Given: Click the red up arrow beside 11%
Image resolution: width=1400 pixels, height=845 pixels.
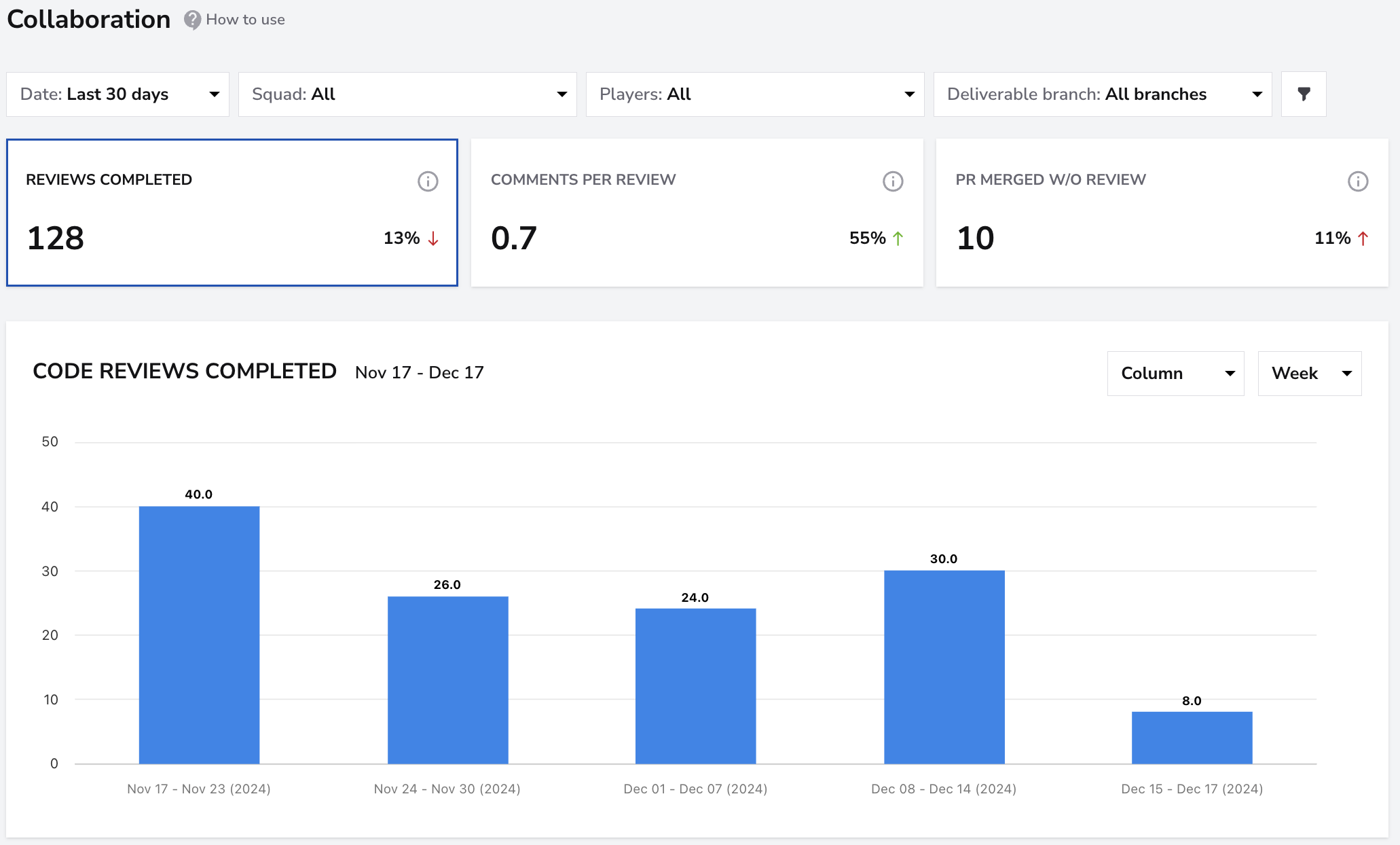Looking at the screenshot, I should [1363, 238].
